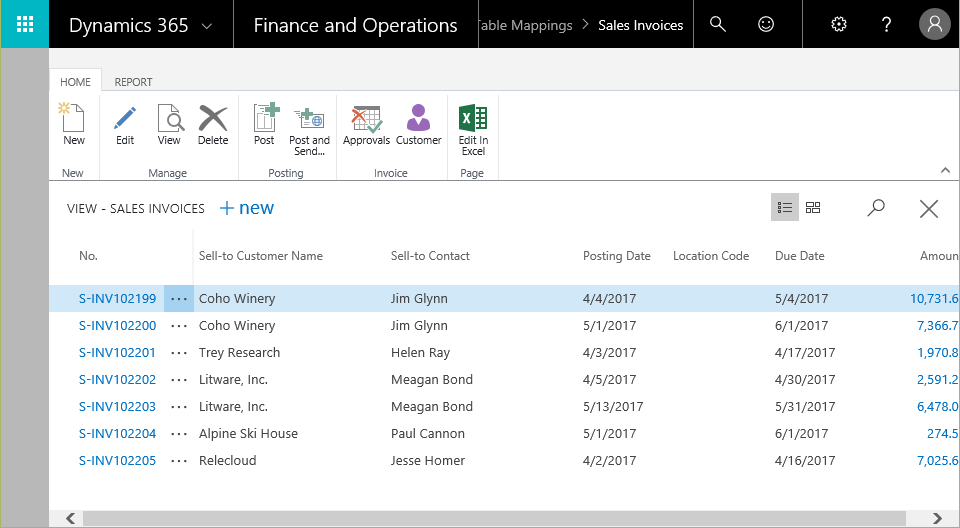Click Helen Ray contact cell
The image size is (960, 528).
point(420,353)
